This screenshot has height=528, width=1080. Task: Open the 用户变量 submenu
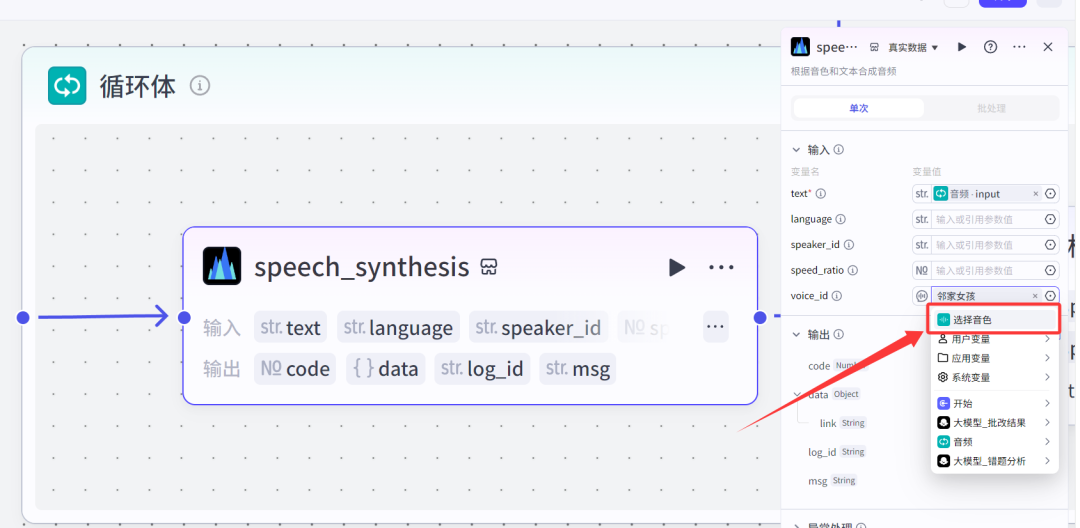(992, 339)
